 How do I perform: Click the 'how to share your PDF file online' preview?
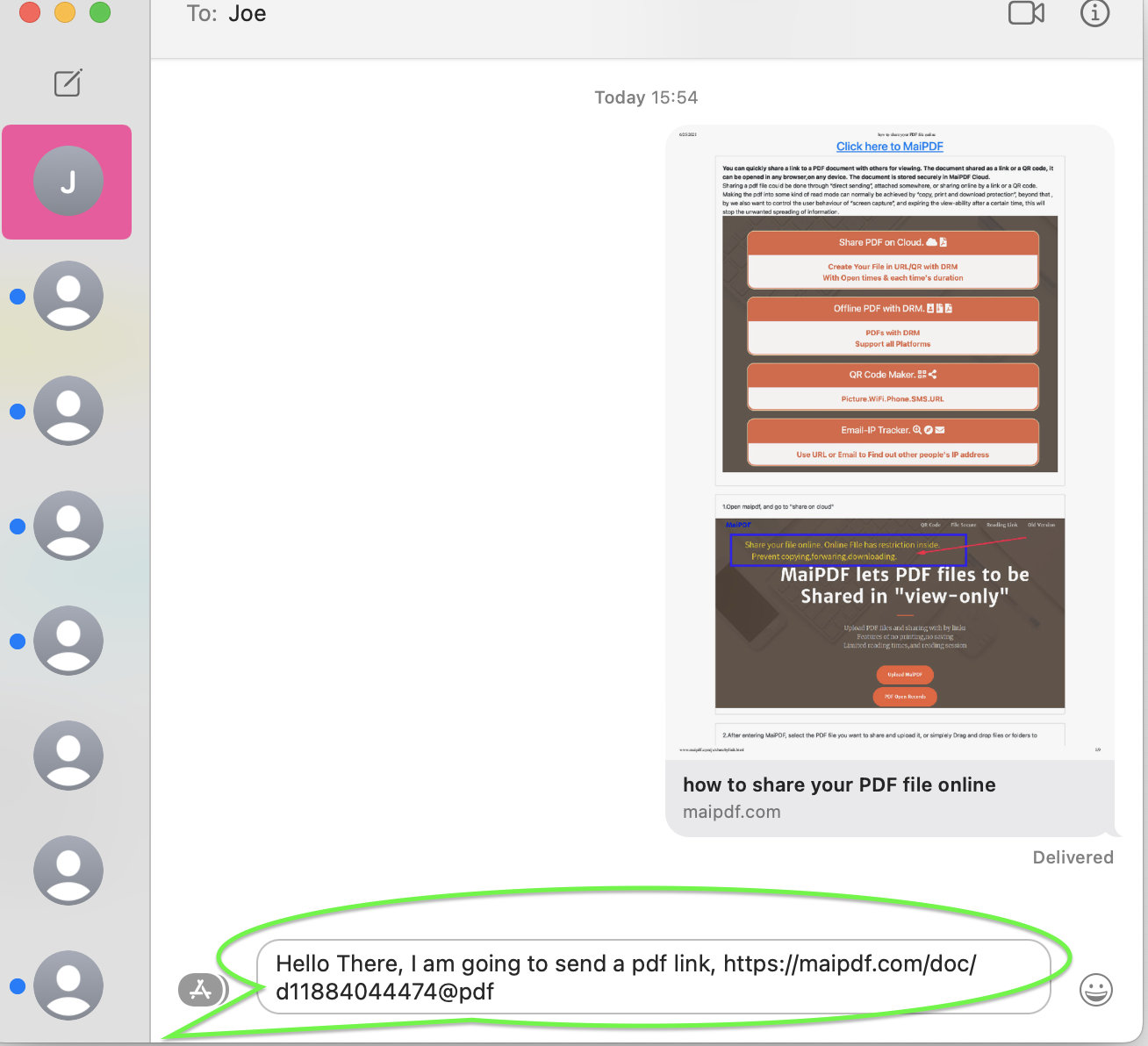click(839, 784)
